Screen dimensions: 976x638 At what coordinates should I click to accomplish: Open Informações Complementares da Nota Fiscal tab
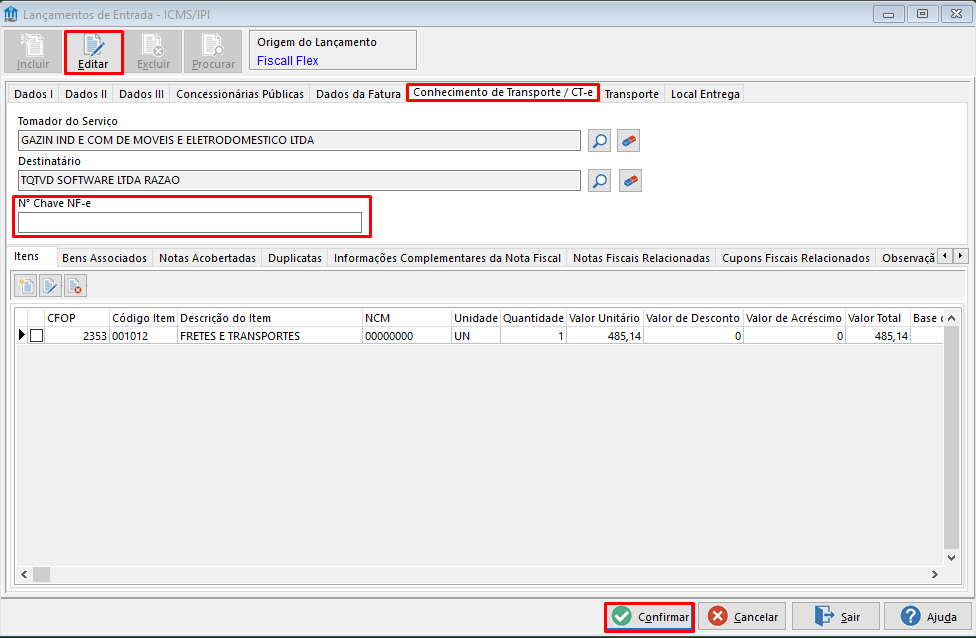click(x=447, y=258)
